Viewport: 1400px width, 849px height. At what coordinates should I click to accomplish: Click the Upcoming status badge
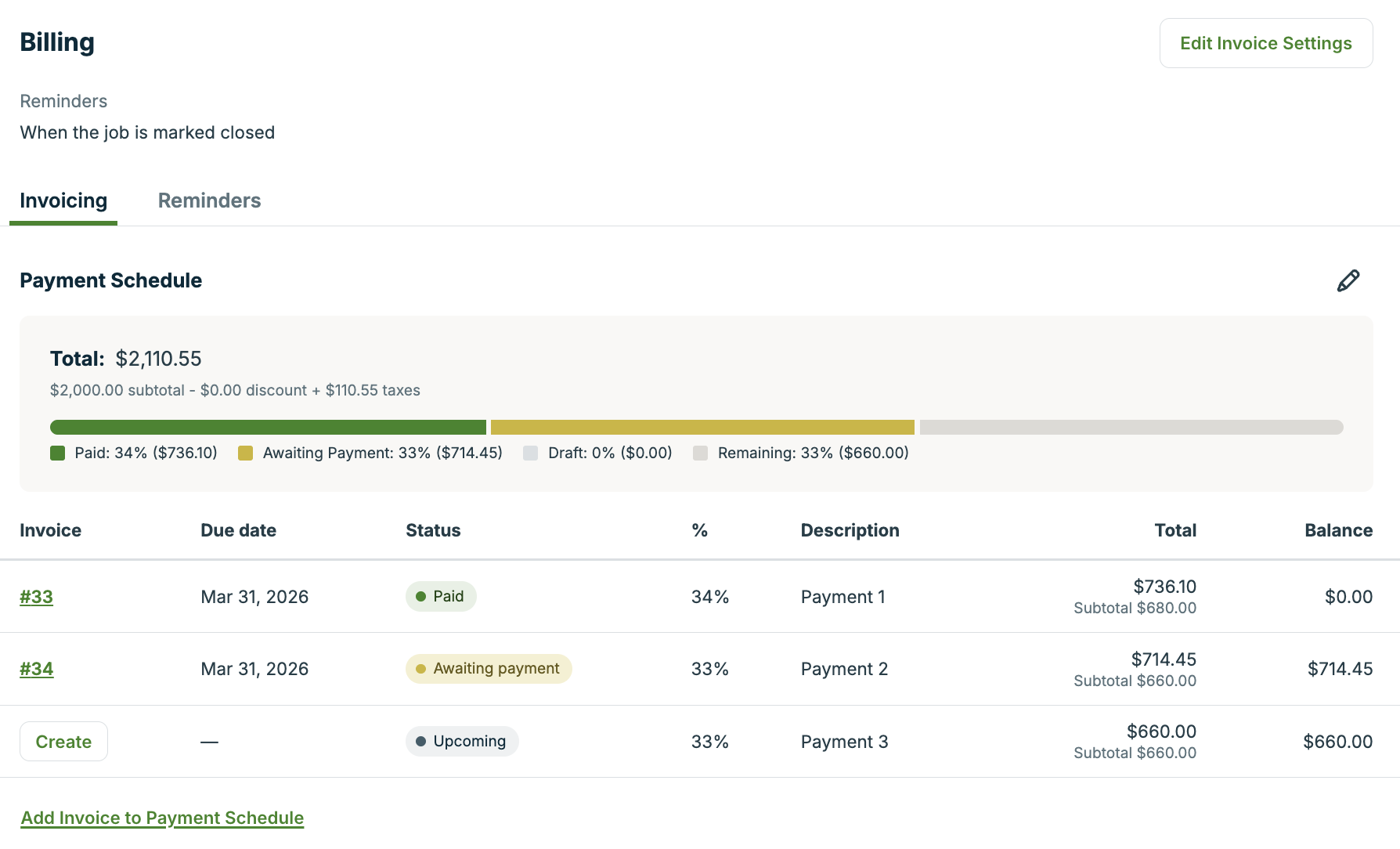(462, 742)
